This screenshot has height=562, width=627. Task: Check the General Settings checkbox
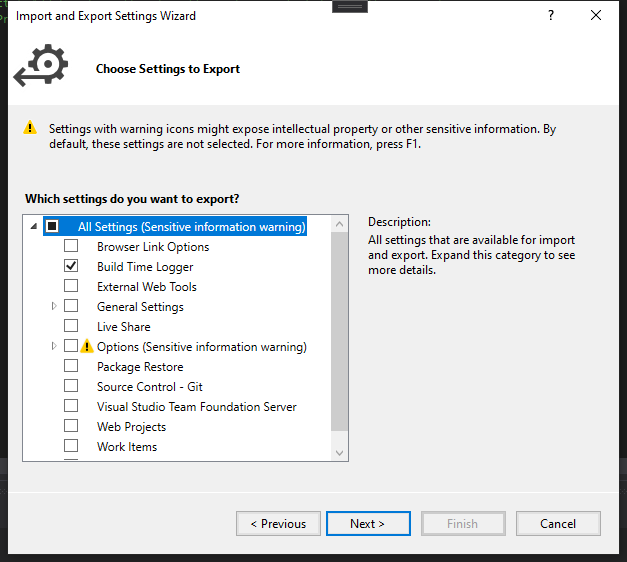[x=71, y=306]
